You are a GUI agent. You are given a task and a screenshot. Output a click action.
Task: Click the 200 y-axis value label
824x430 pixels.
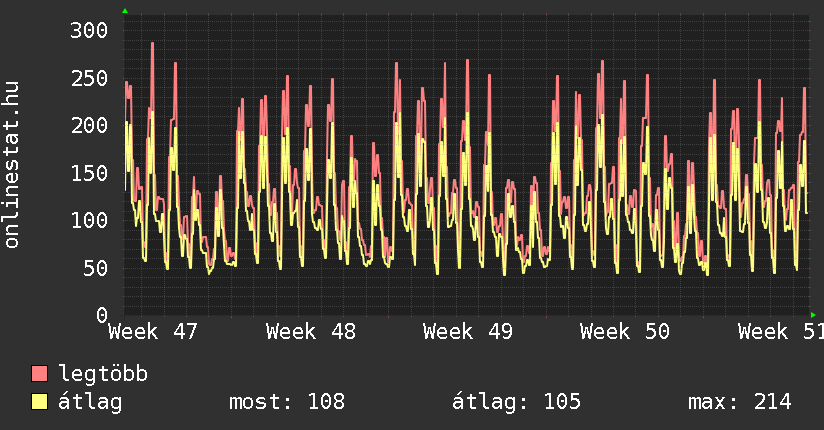click(x=88, y=125)
